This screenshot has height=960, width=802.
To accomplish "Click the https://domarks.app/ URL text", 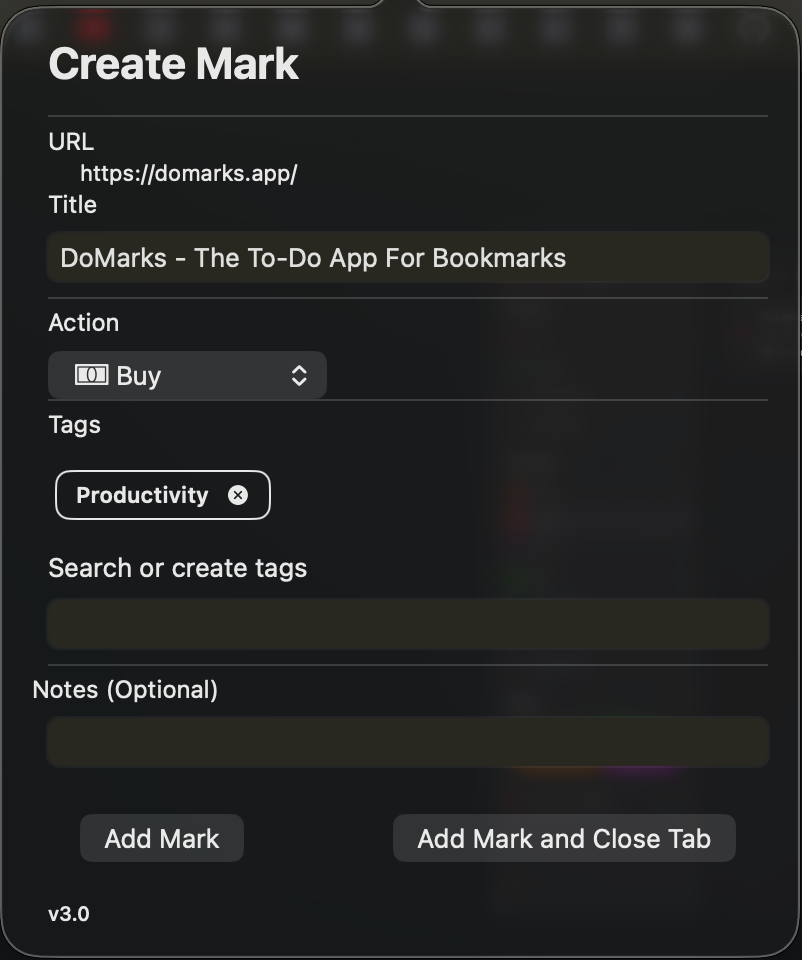I will pyautogui.click(x=188, y=173).
